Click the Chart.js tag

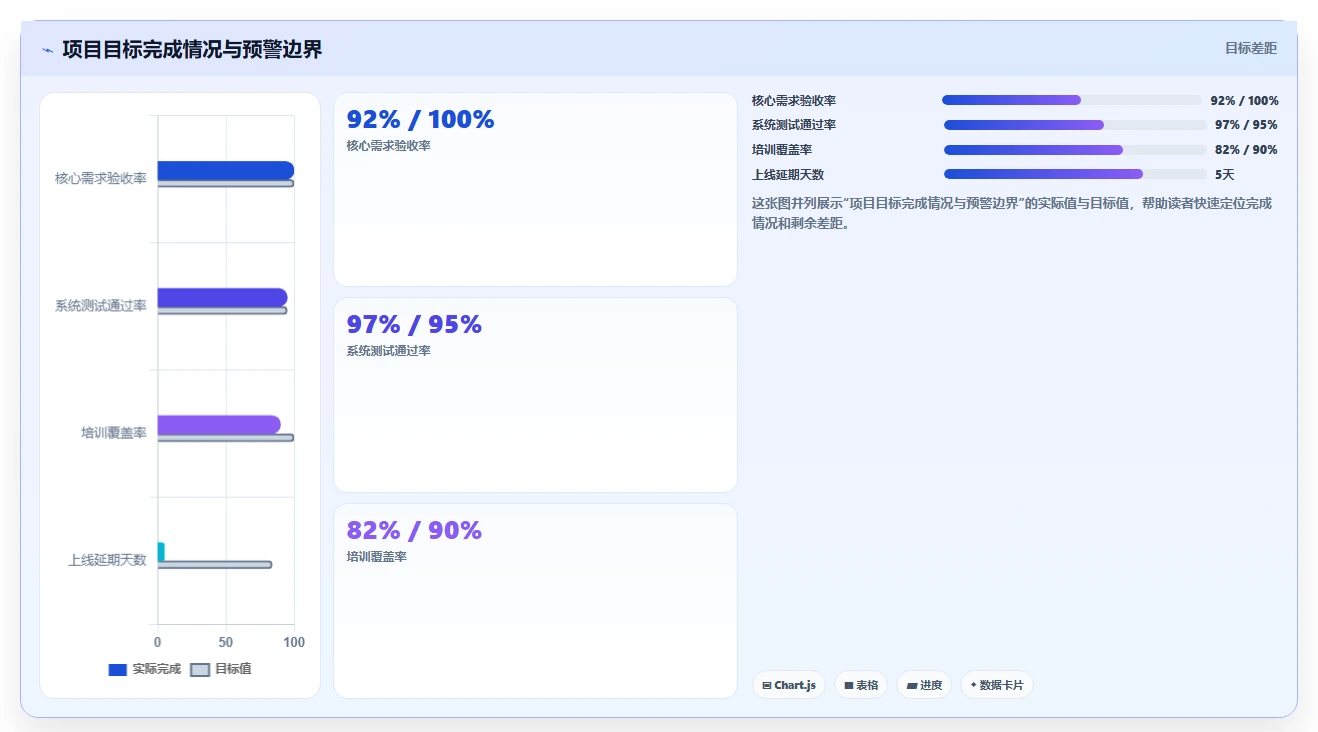(x=789, y=685)
